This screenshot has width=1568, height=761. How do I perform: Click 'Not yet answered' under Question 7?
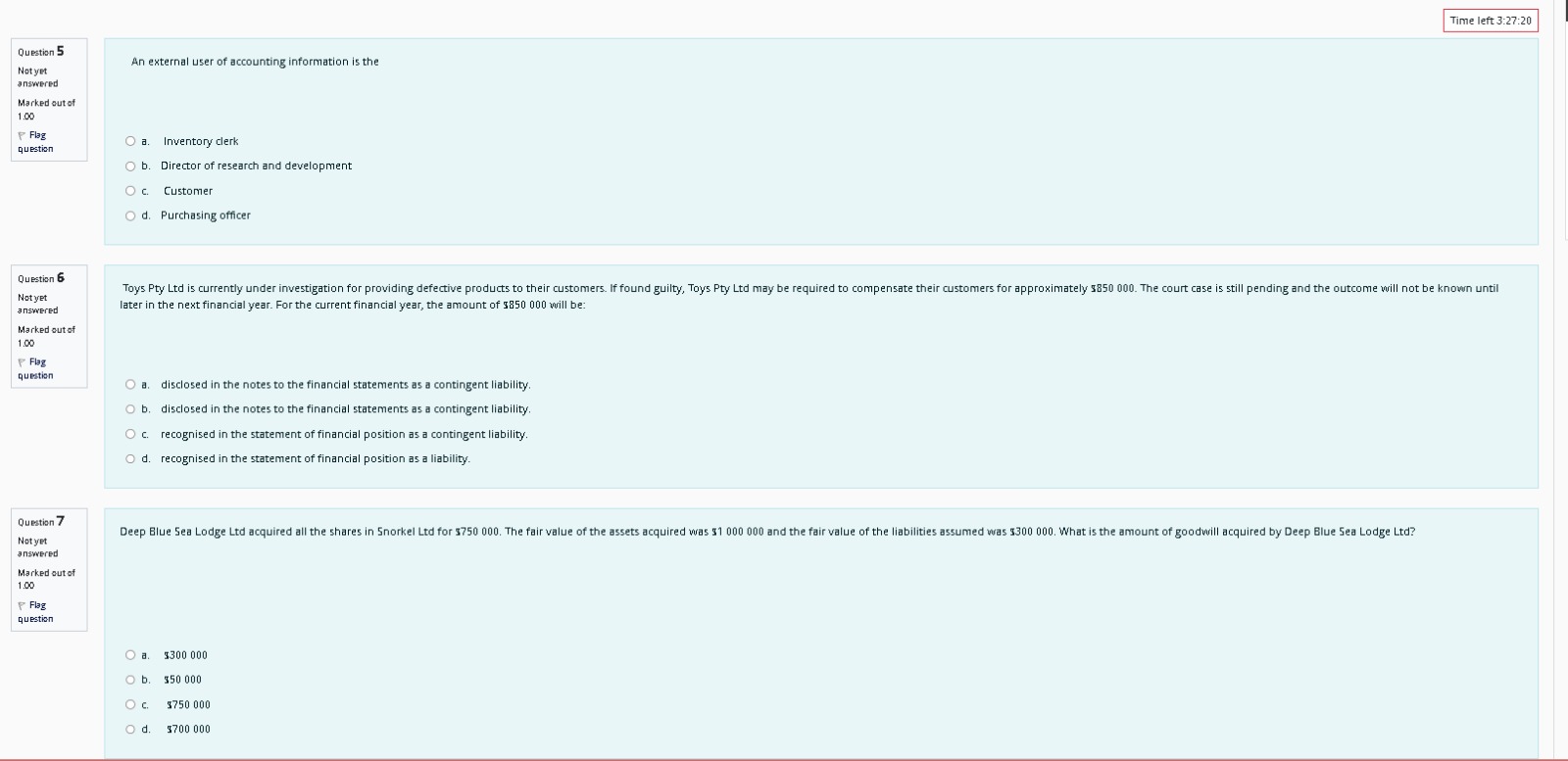coord(37,547)
